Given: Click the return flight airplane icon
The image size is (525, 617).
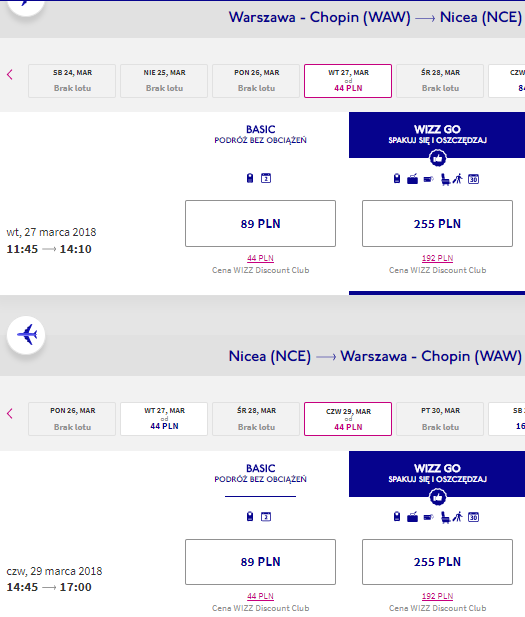Looking at the screenshot, I should (x=26, y=335).
